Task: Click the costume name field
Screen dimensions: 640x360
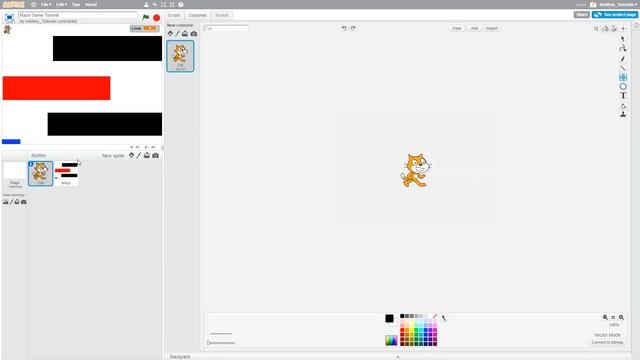Action: tap(226, 28)
